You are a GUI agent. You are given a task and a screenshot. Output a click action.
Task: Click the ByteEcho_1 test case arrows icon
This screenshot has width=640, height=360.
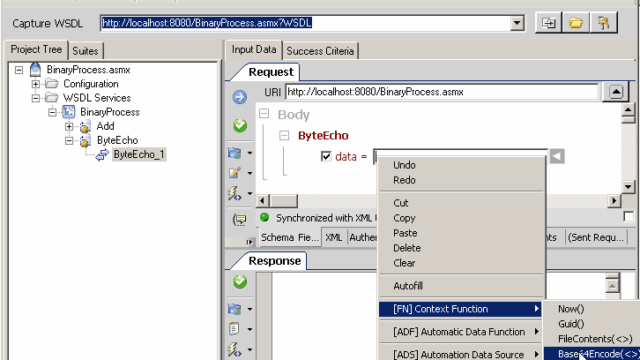(x=102, y=155)
